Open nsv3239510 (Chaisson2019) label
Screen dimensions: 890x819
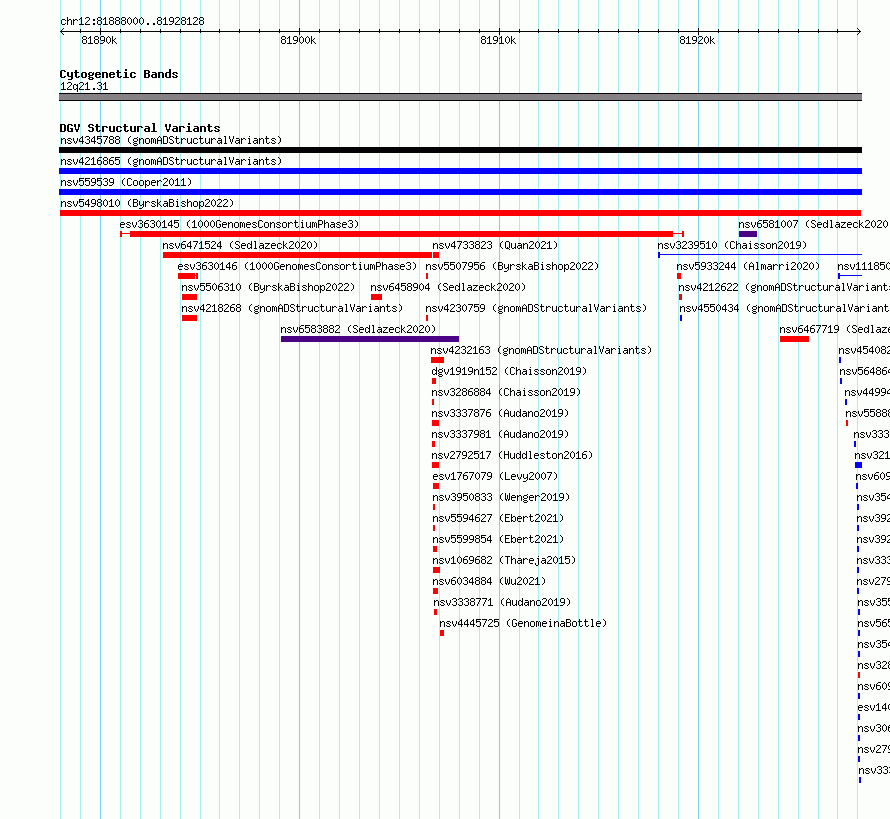(x=732, y=245)
